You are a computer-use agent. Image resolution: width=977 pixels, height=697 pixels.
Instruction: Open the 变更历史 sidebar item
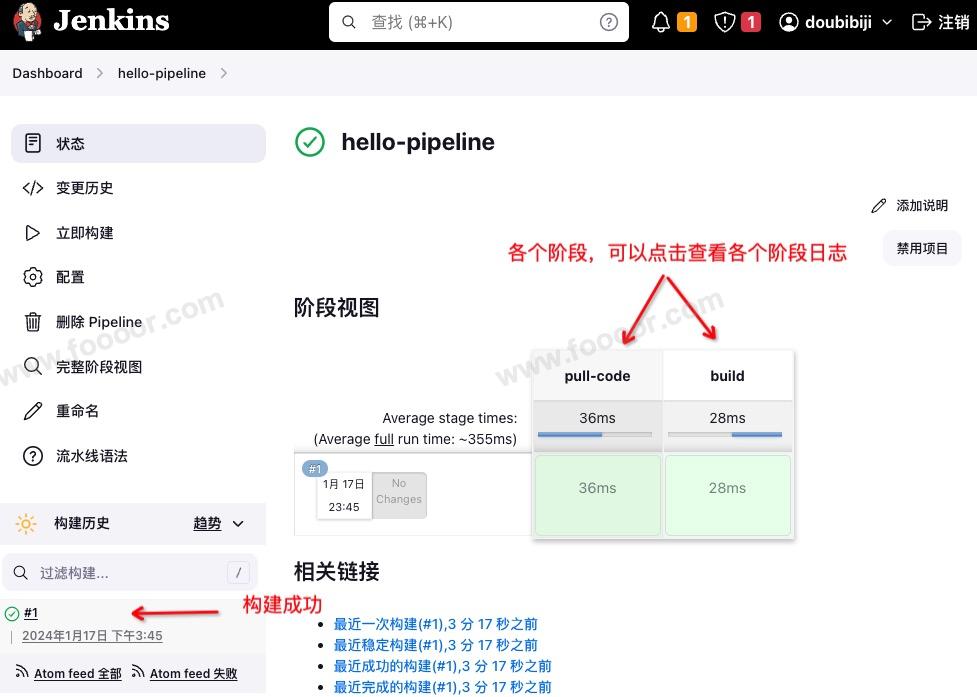point(84,188)
